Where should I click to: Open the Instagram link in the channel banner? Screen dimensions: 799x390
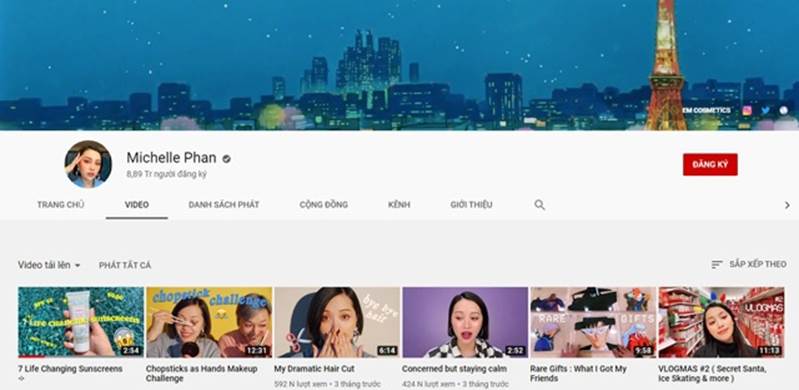click(747, 110)
